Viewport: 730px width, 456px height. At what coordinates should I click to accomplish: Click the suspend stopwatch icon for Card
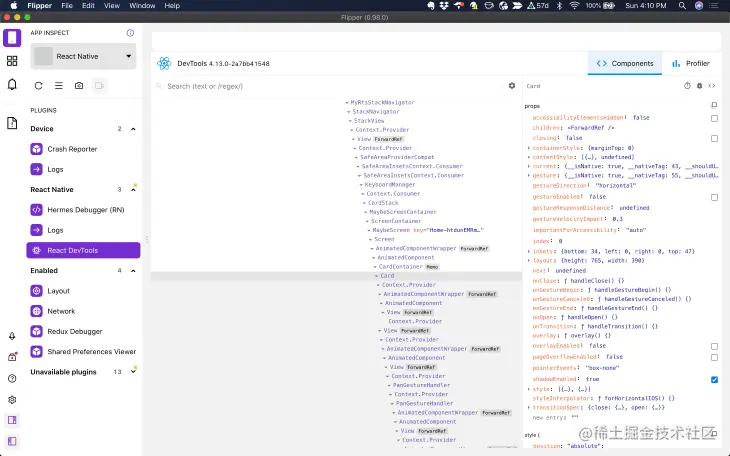click(687, 86)
